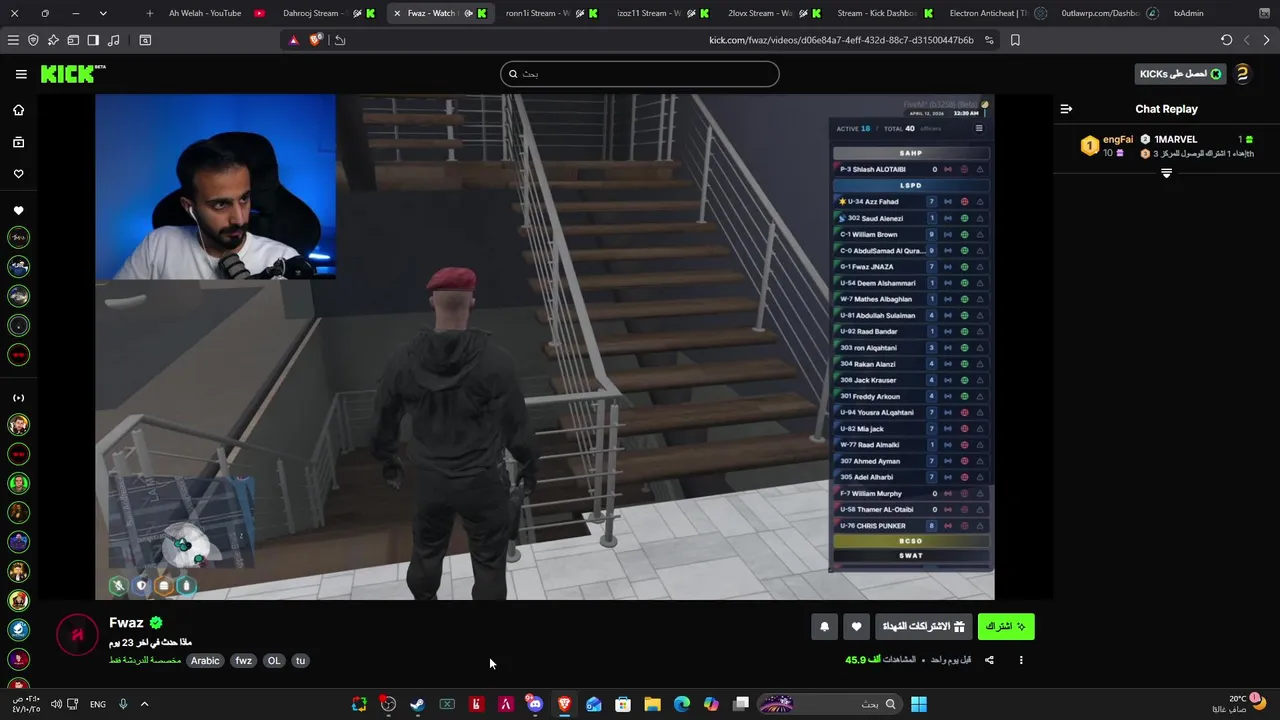Open the volume control in tray
This screenshot has height=720, width=1280.
click(x=56, y=704)
